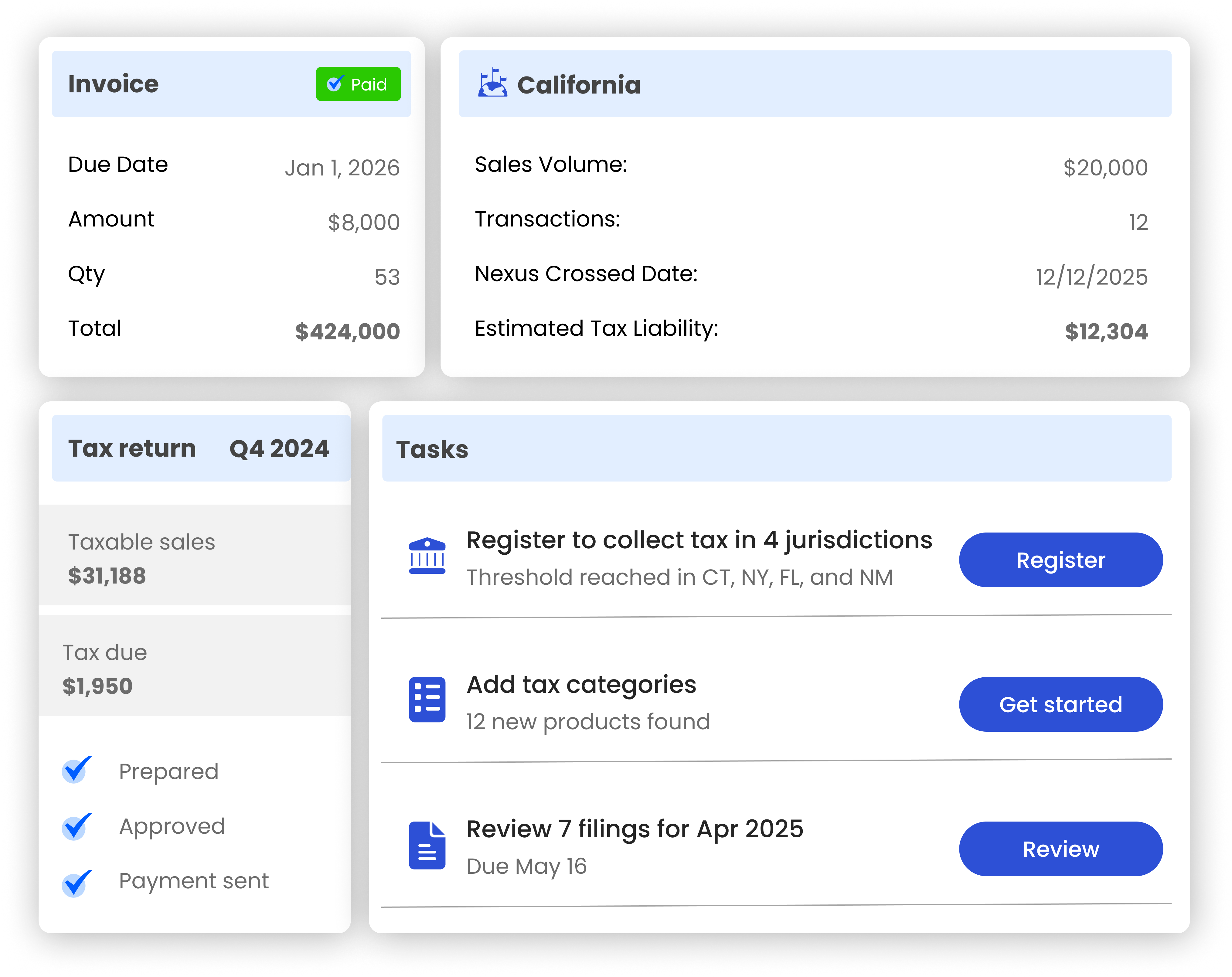Open the Invoice card header
The width and height of the screenshot is (1232, 977).
point(113,84)
